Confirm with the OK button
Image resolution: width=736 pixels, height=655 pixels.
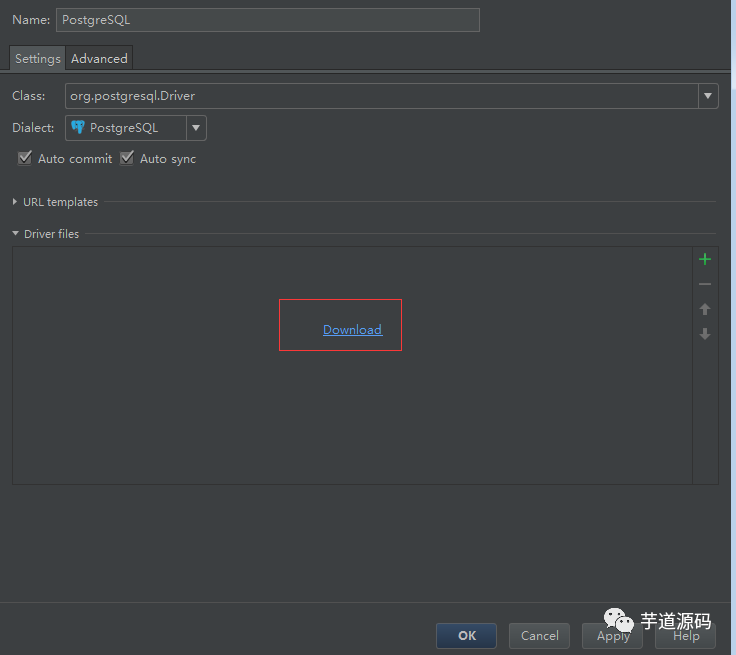466,636
